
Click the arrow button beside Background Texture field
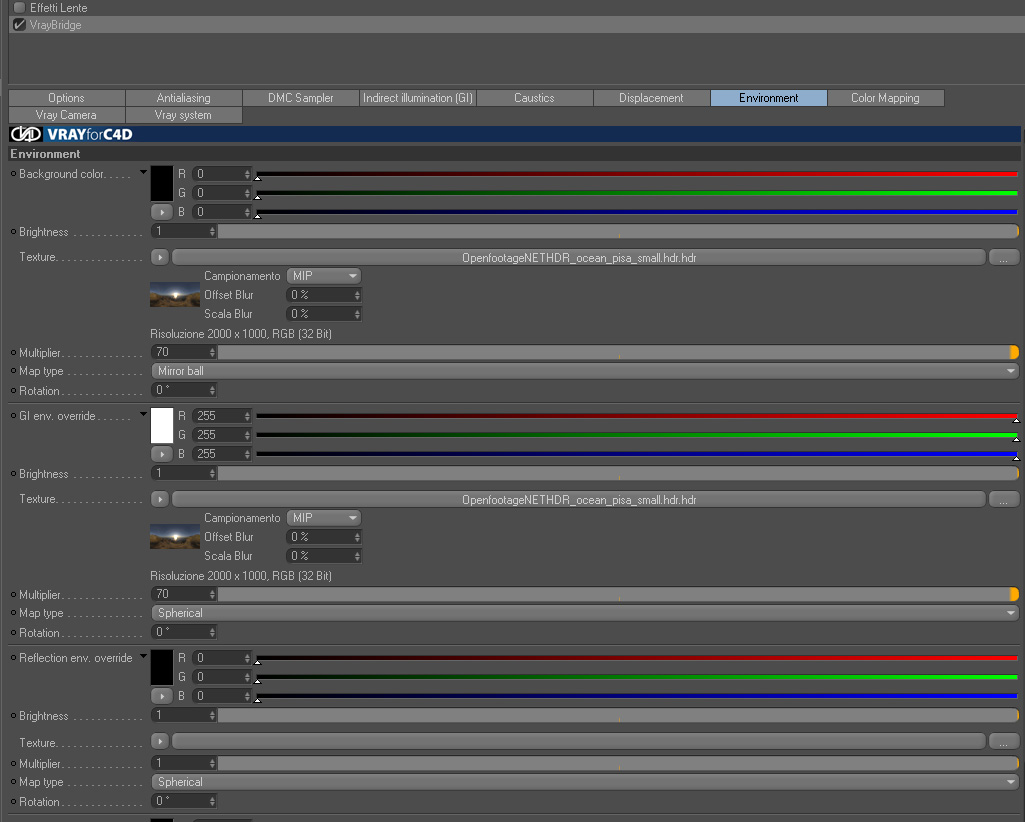(160, 258)
